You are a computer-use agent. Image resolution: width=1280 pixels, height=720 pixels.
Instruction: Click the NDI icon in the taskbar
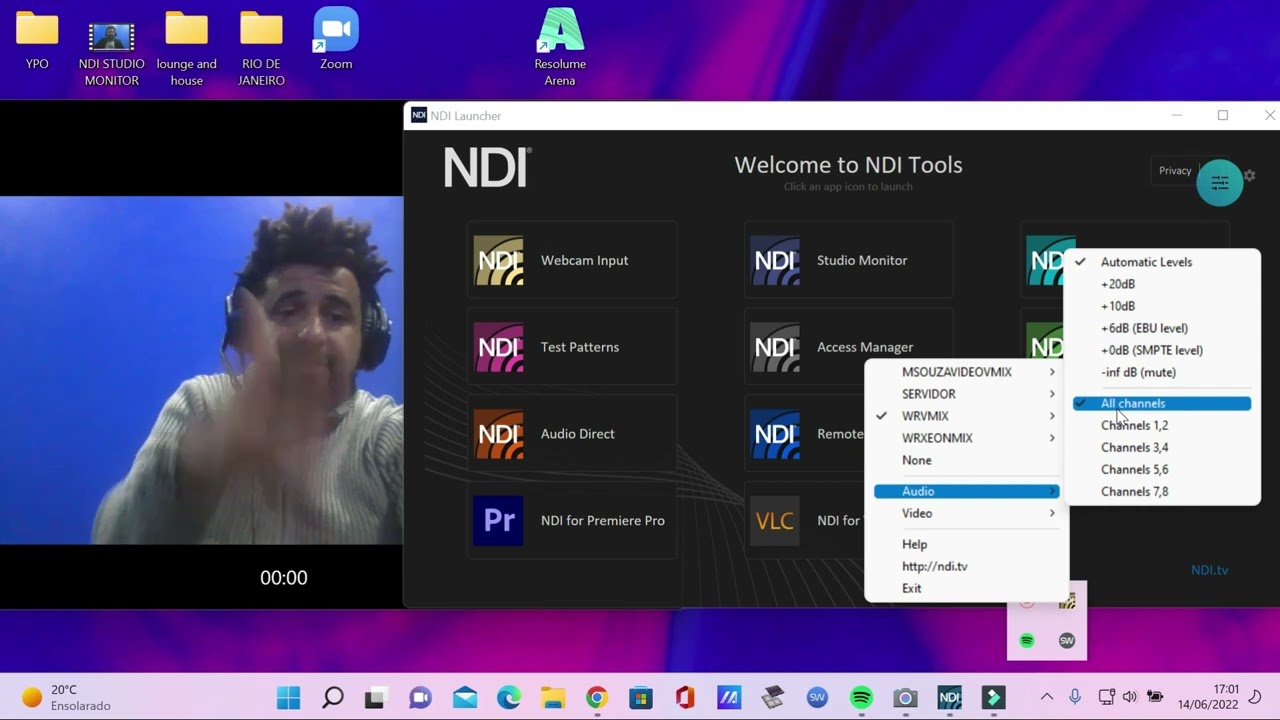pyautogui.click(x=949, y=697)
